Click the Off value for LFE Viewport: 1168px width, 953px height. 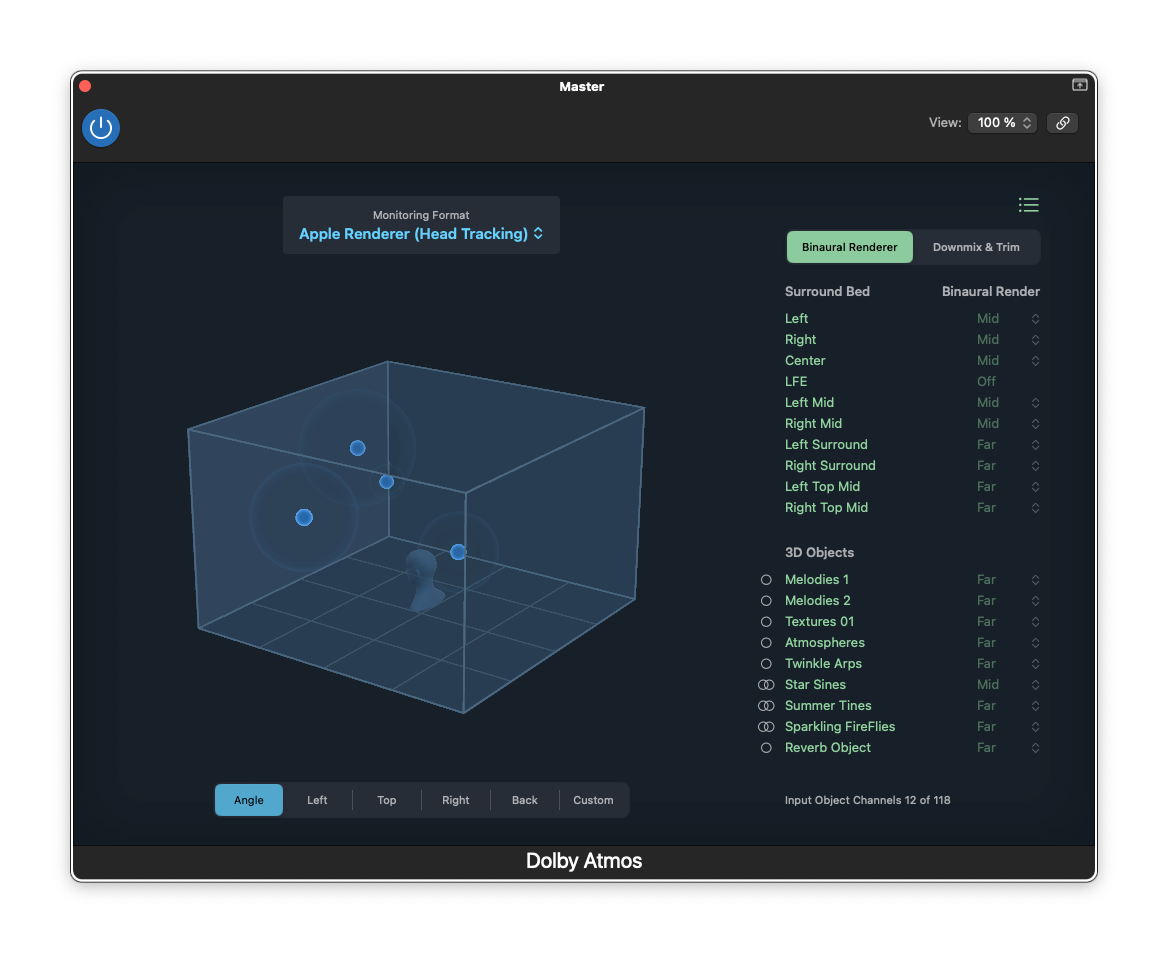click(986, 381)
